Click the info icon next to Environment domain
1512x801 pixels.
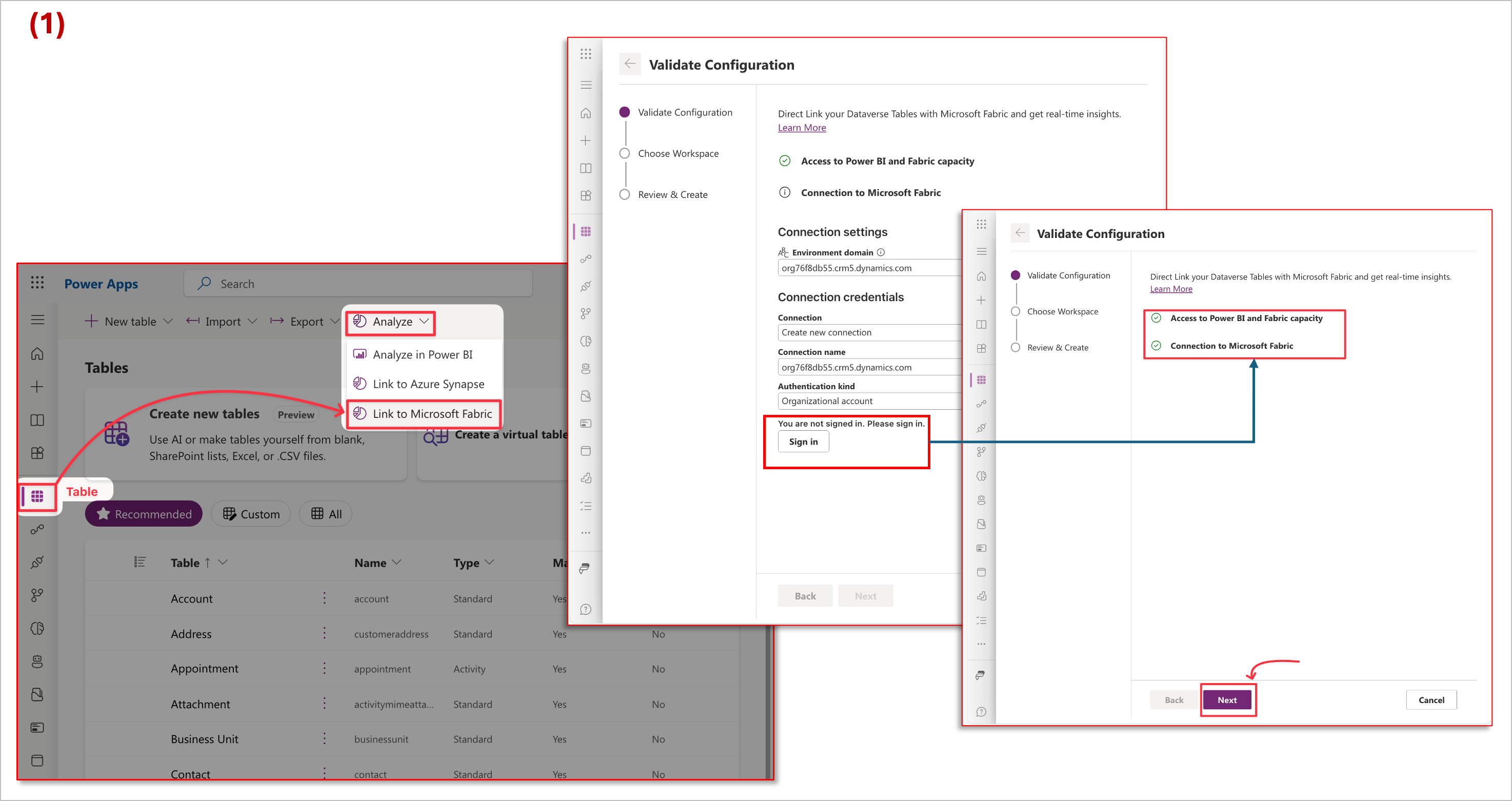(x=881, y=252)
